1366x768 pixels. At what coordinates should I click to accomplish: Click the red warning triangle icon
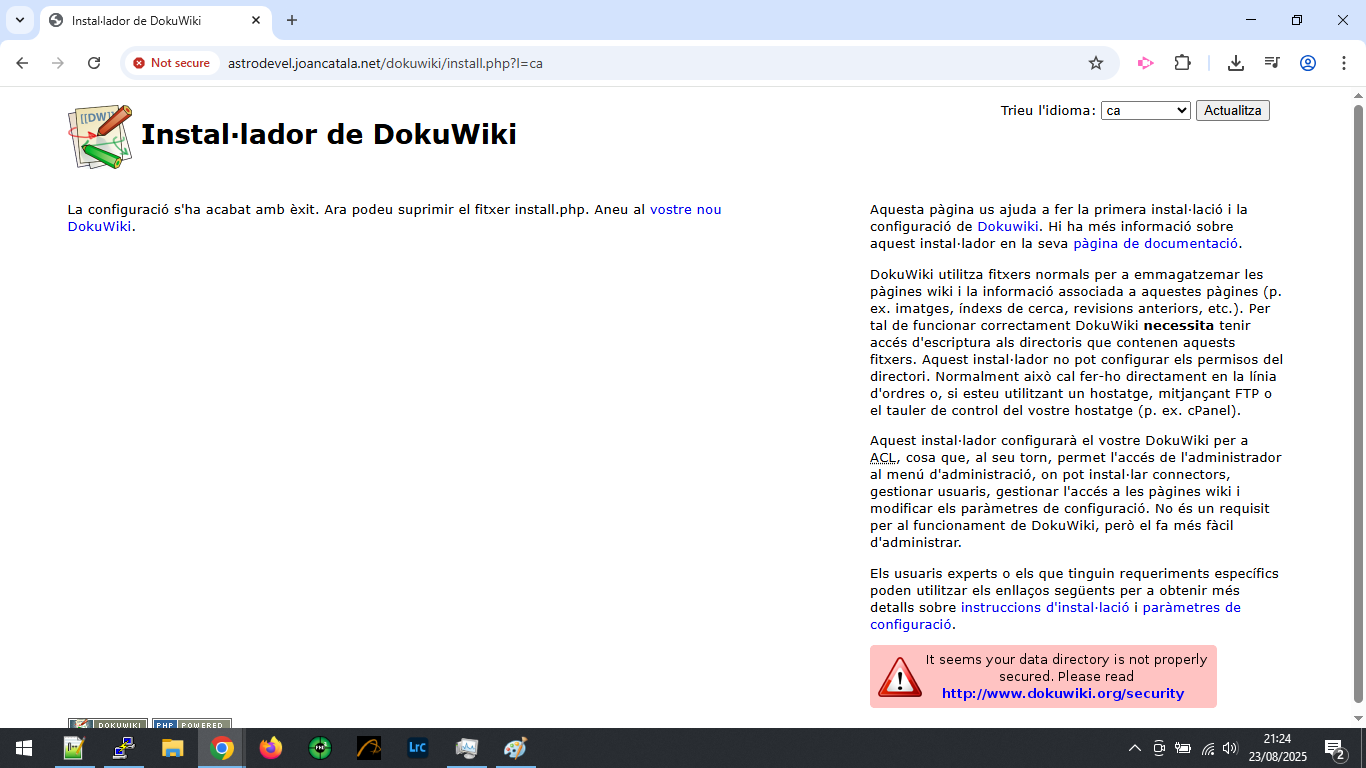pos(899,677)
